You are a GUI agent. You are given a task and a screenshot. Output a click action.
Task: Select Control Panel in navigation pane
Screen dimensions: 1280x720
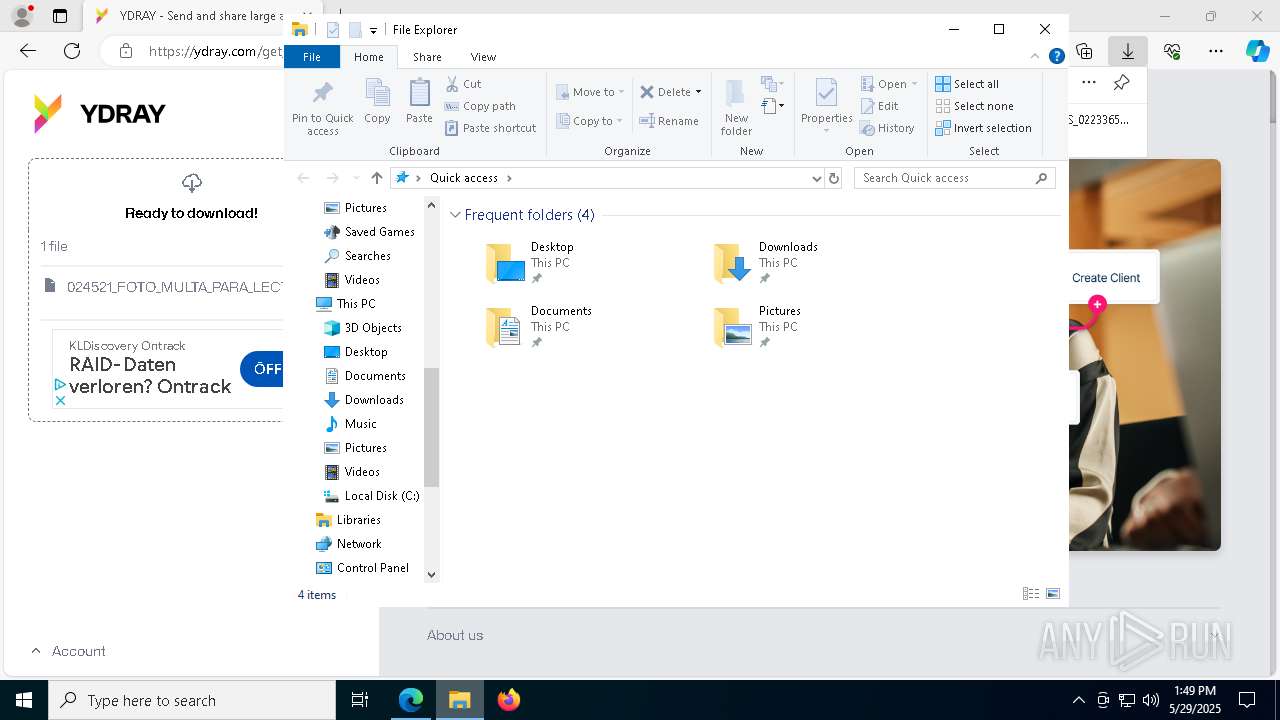click(362, 568)
